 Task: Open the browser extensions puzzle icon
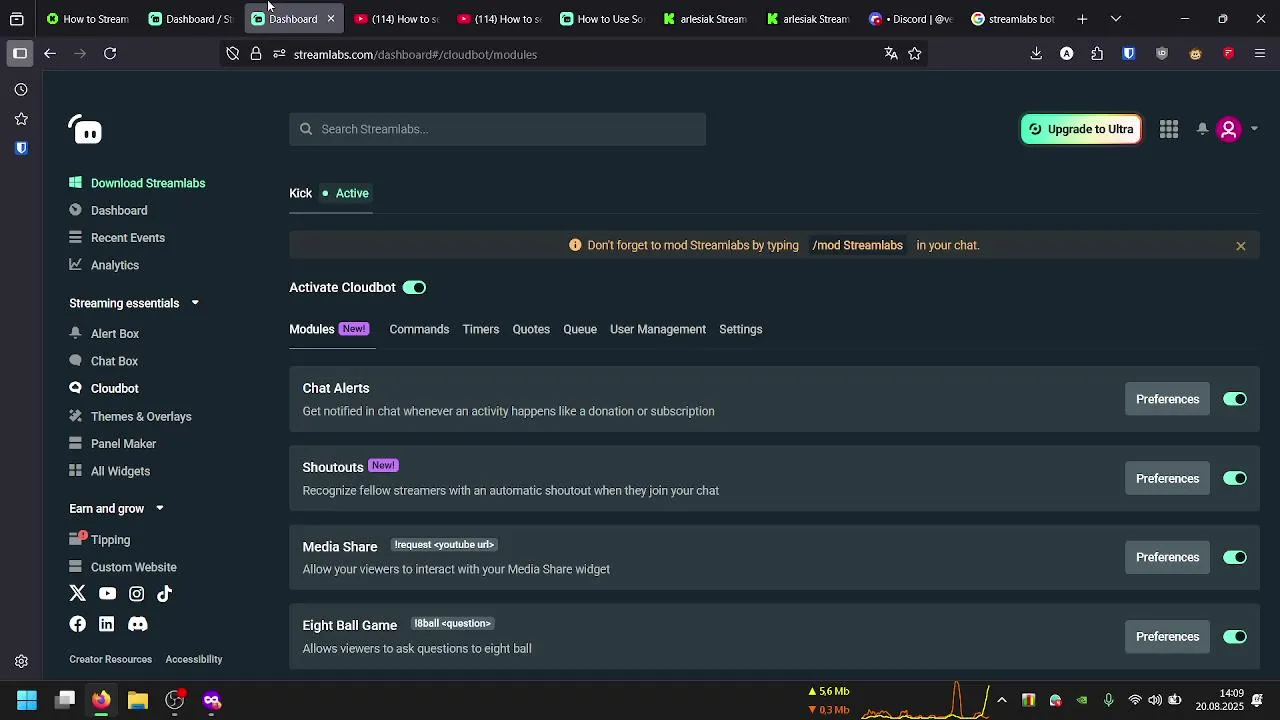pyautogui.click(x=1097, y=54)
